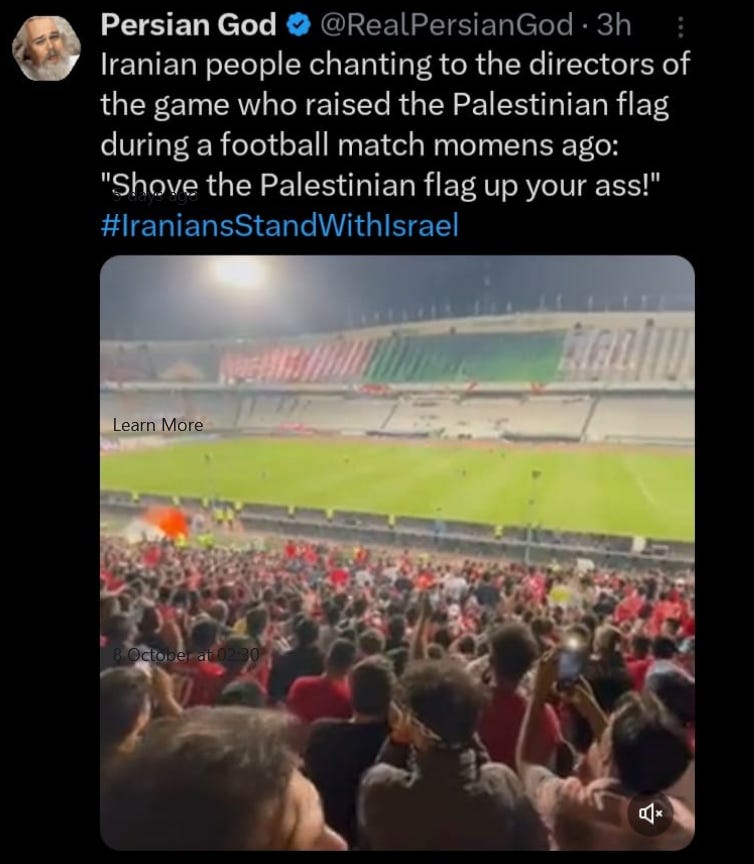Open the tweet's three-dot more menu
Image resolution: width=754 pixels, height=864 pixels.
[681, 26]
